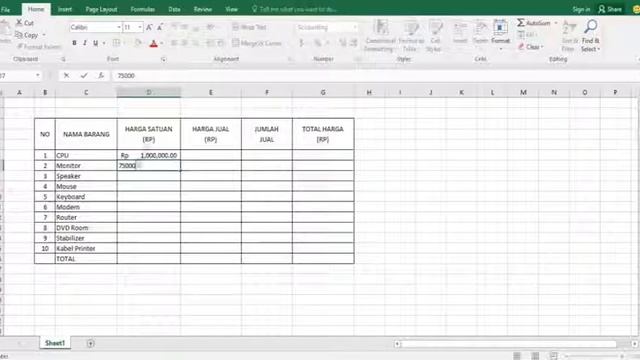Click the Insert Function fx icon
640x360 pixels.
(x=101, y=76)
